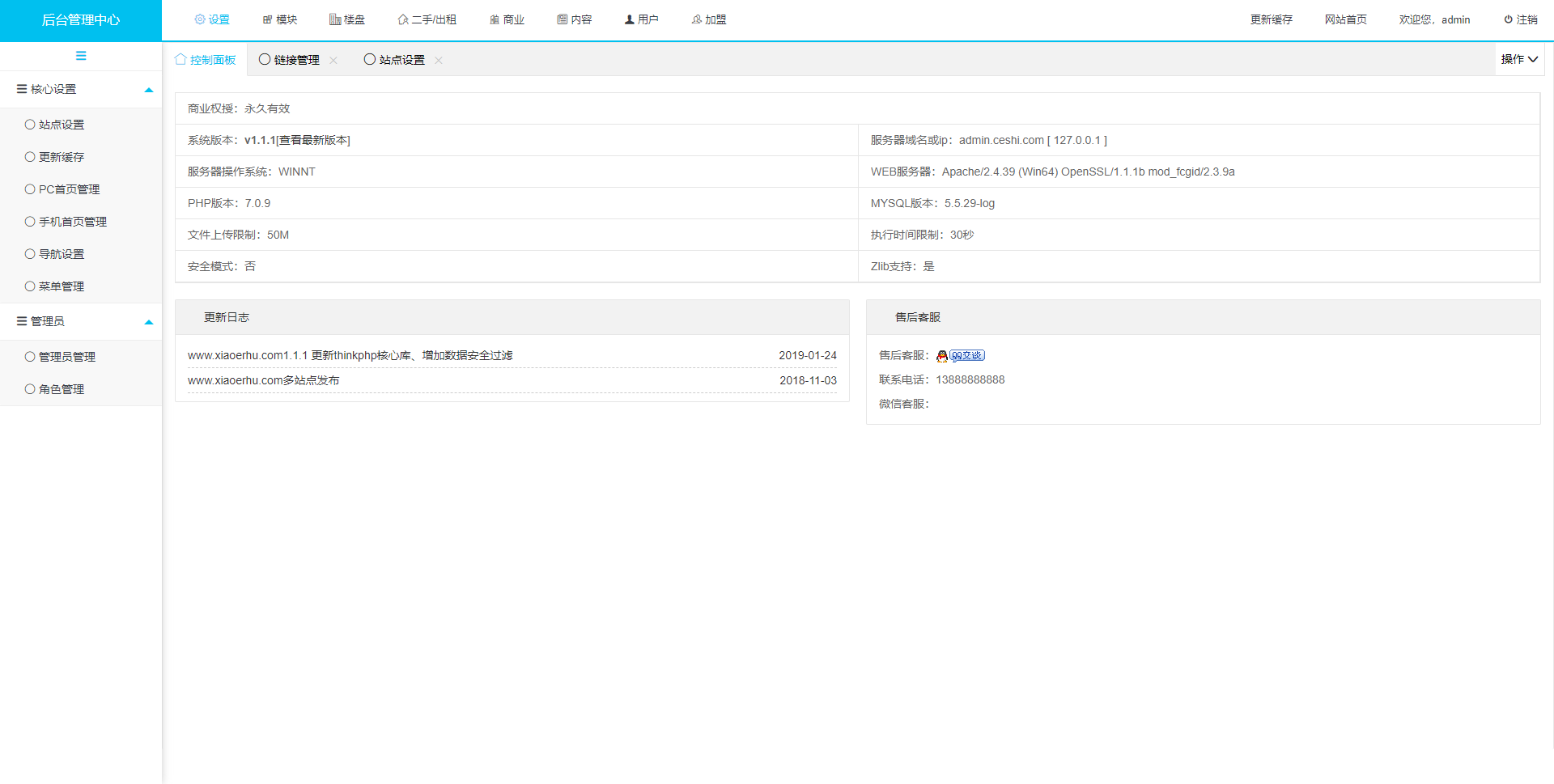
Task: Toggle sidebar with hamburger menu icon
Action: pyautogui.click(x=81, y=56)
